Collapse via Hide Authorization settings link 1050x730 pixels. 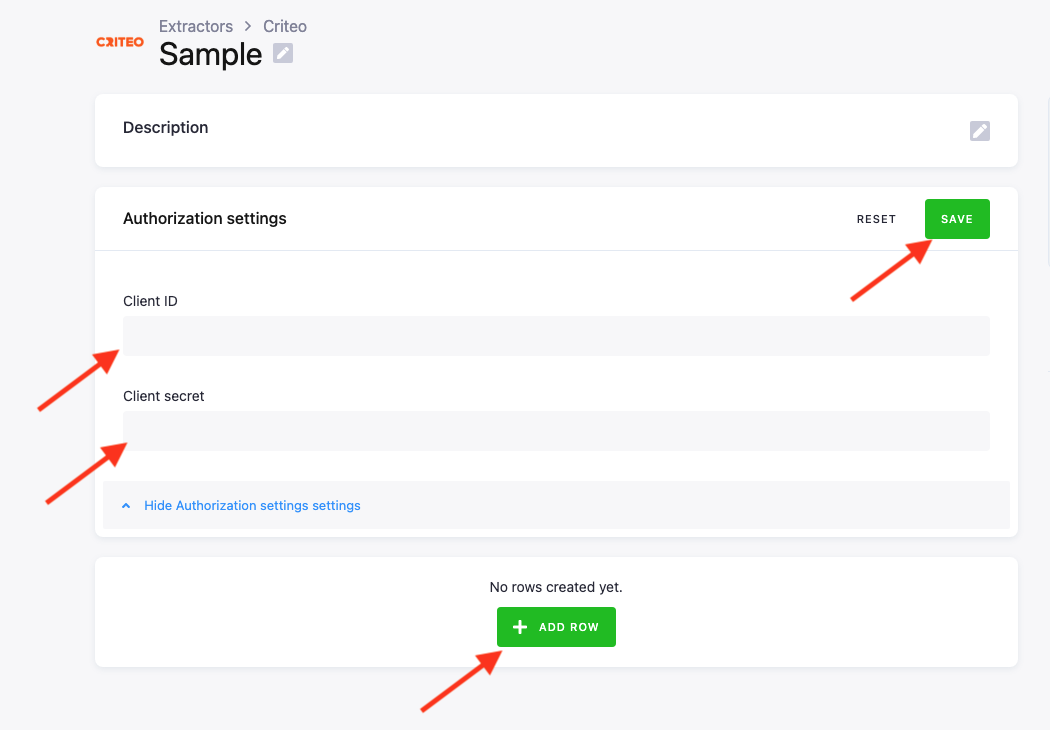[x=252, y=506]
